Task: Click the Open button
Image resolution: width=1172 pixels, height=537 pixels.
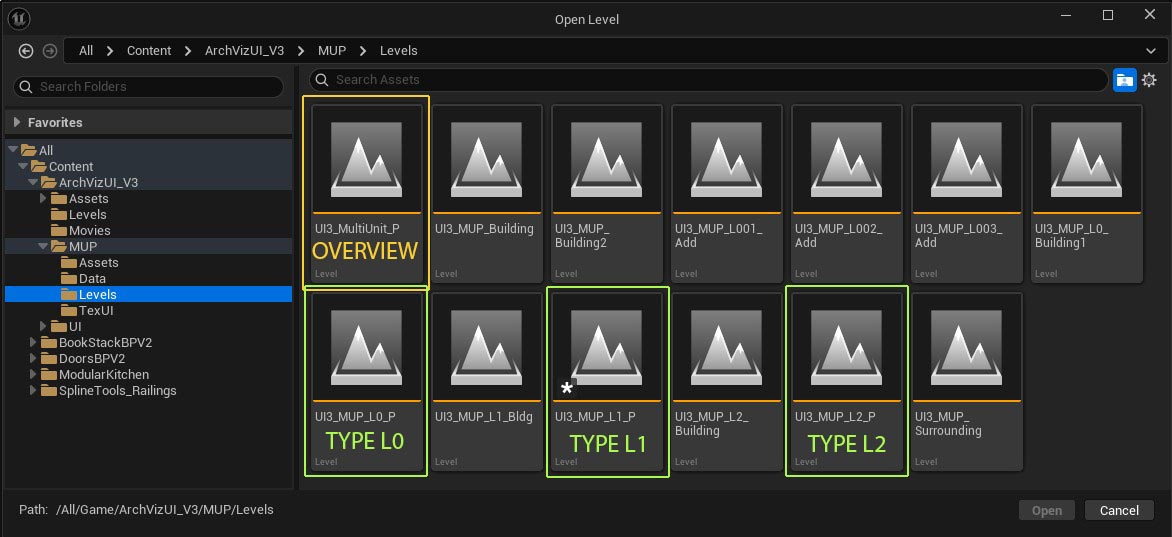Action: [x=1046, y=511]
